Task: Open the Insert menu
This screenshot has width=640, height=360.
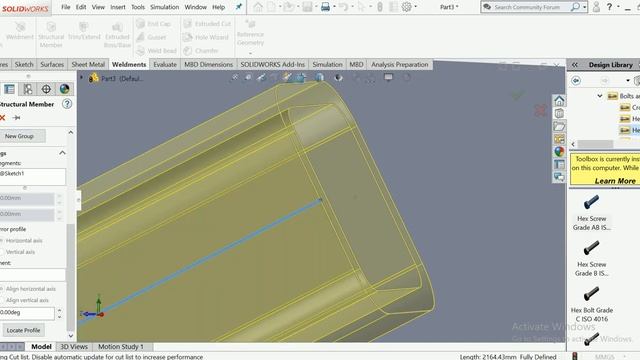Action: 118,7
